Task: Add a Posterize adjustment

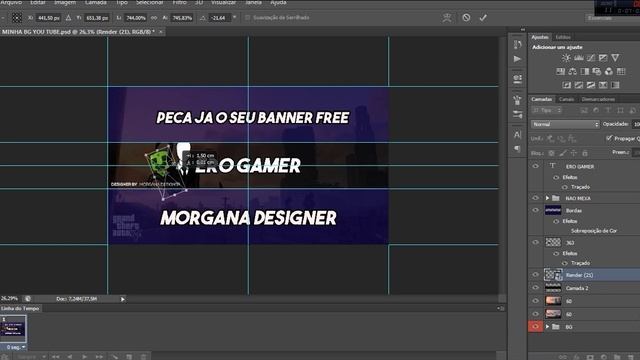Action: [579, 85]
